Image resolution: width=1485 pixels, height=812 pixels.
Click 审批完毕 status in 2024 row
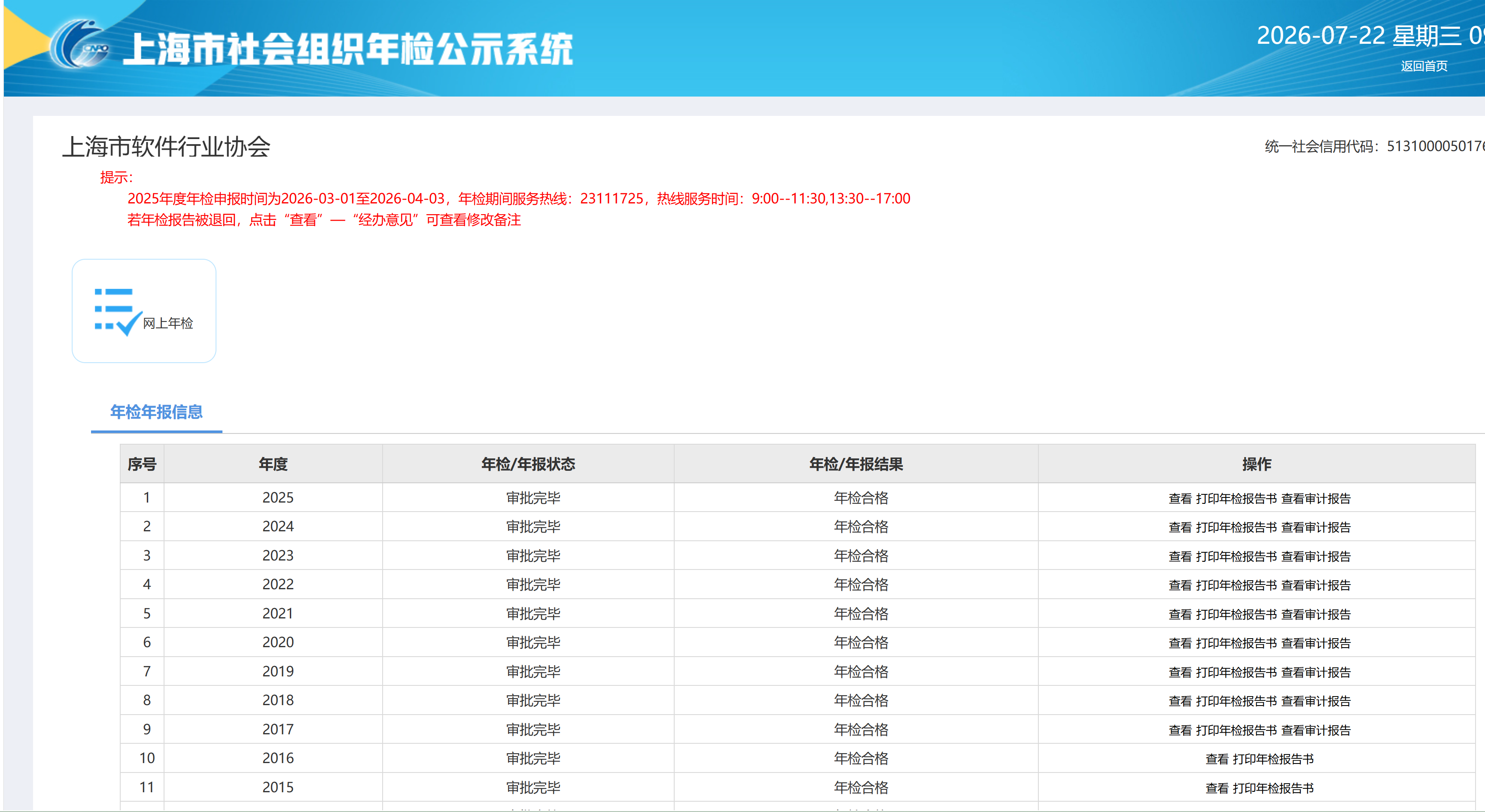coord(533,527)
